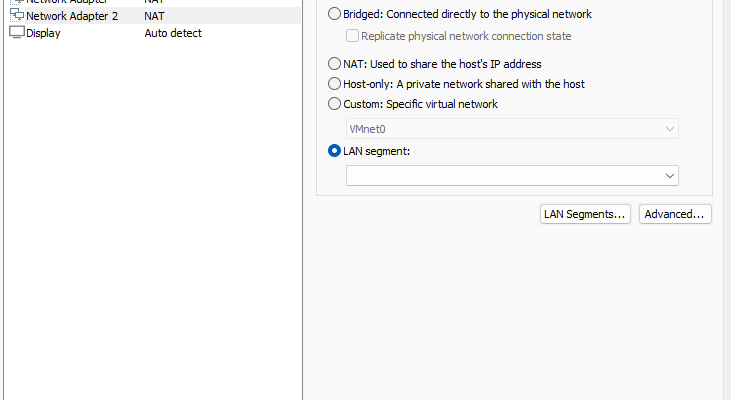Expand the LAN segment dropdown chevron
The image size is (731, 400).
[x=669, y=176]
